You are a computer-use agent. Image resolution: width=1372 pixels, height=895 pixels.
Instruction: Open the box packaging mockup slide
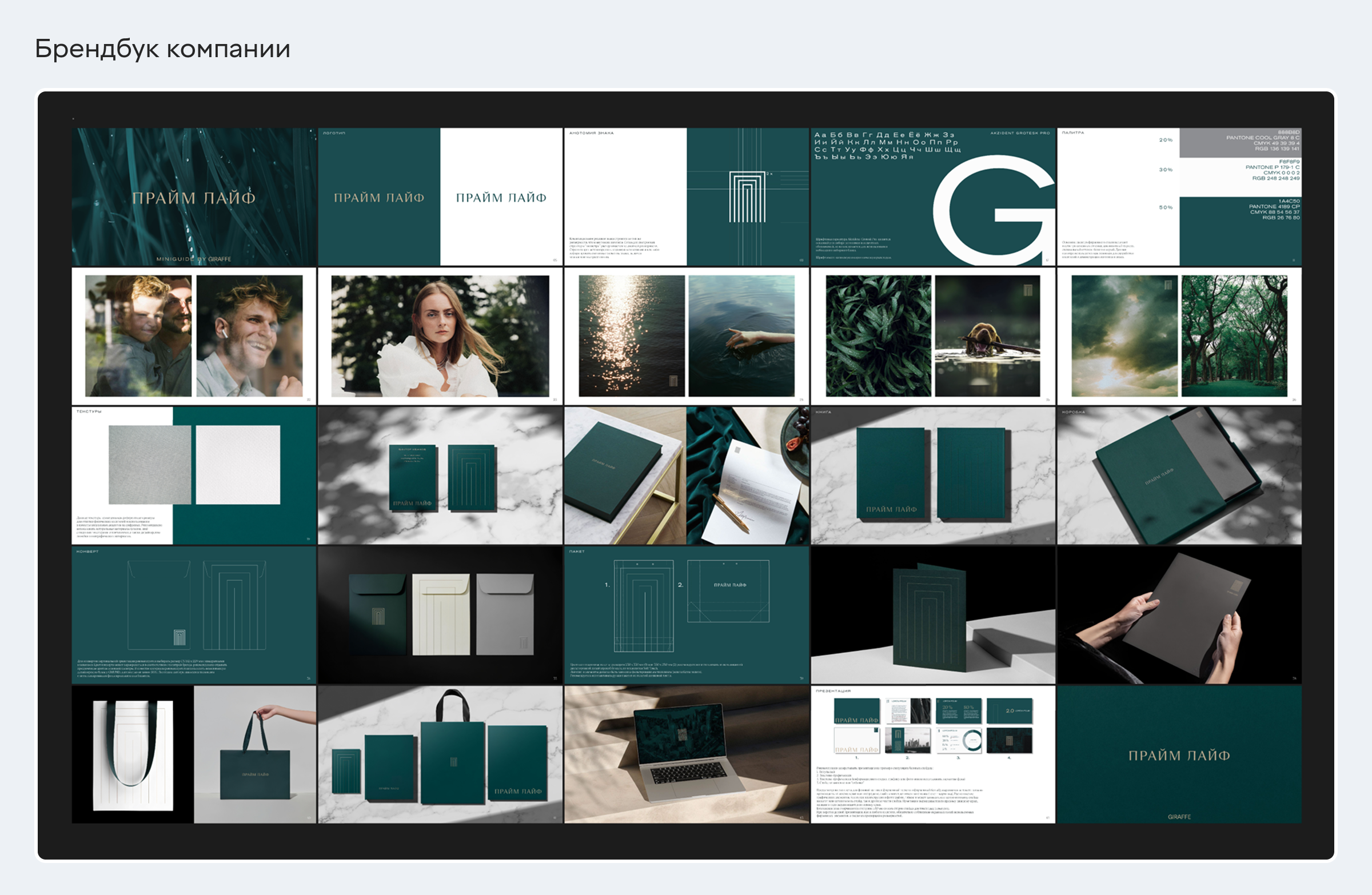pyautogui.click(x=1179, y=476)
